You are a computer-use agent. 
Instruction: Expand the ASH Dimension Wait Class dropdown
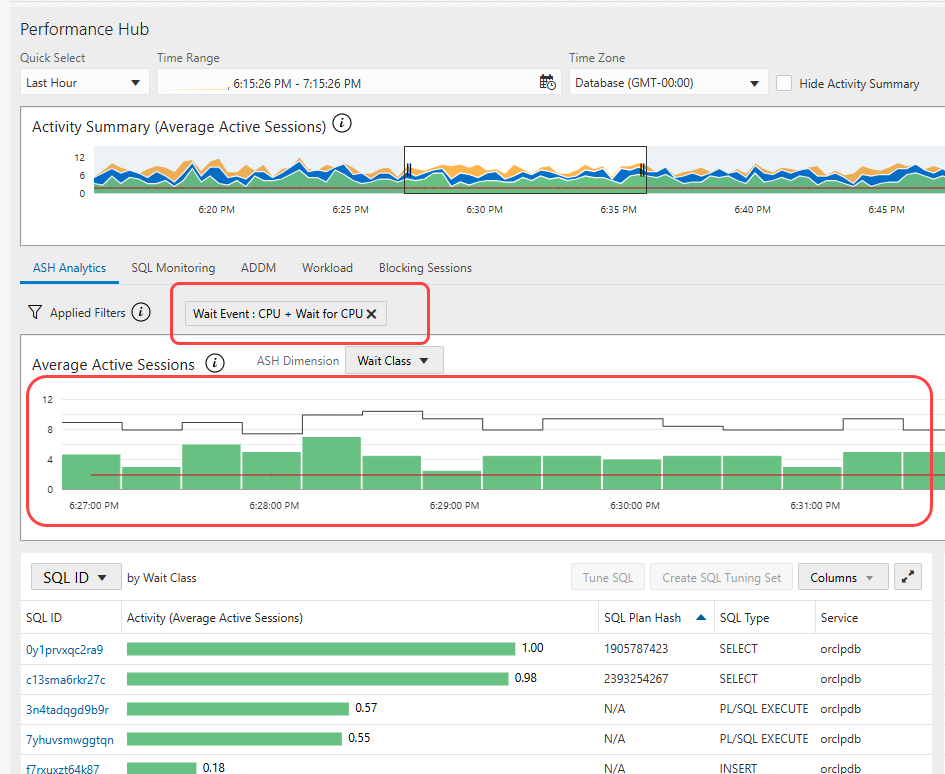click(394, 361)
